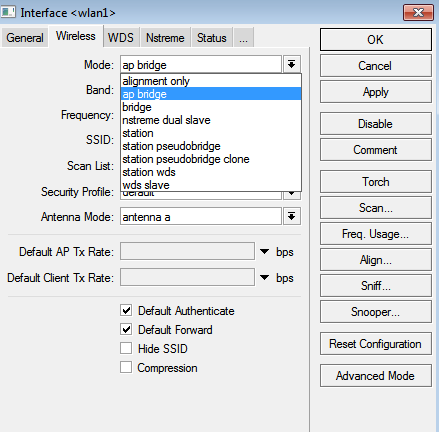Open the Freq. Usage tool
Viewport: 439px width, 432px height.
click(376, 234)
